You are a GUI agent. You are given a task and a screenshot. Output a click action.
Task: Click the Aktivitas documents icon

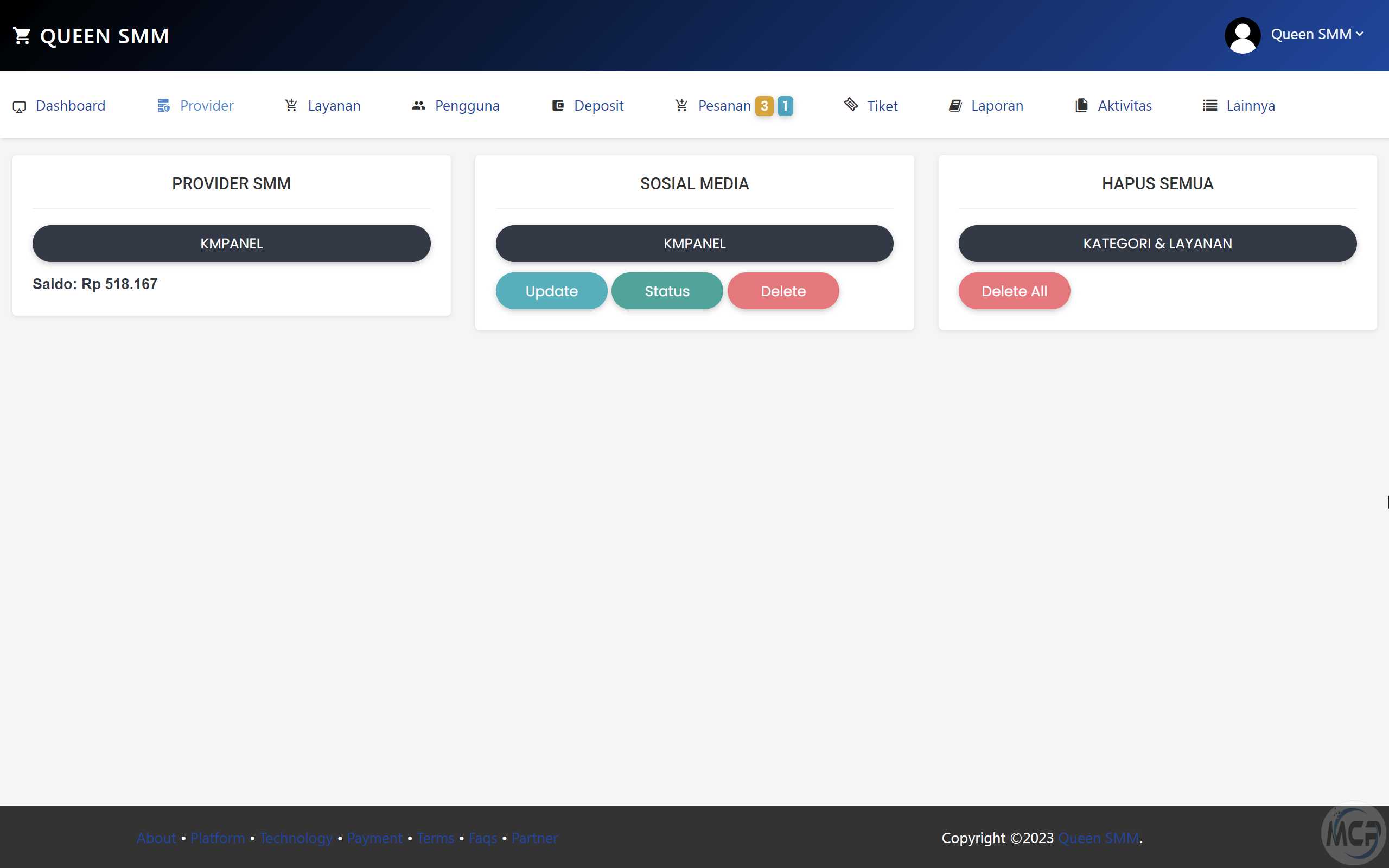pos(1082,106)
